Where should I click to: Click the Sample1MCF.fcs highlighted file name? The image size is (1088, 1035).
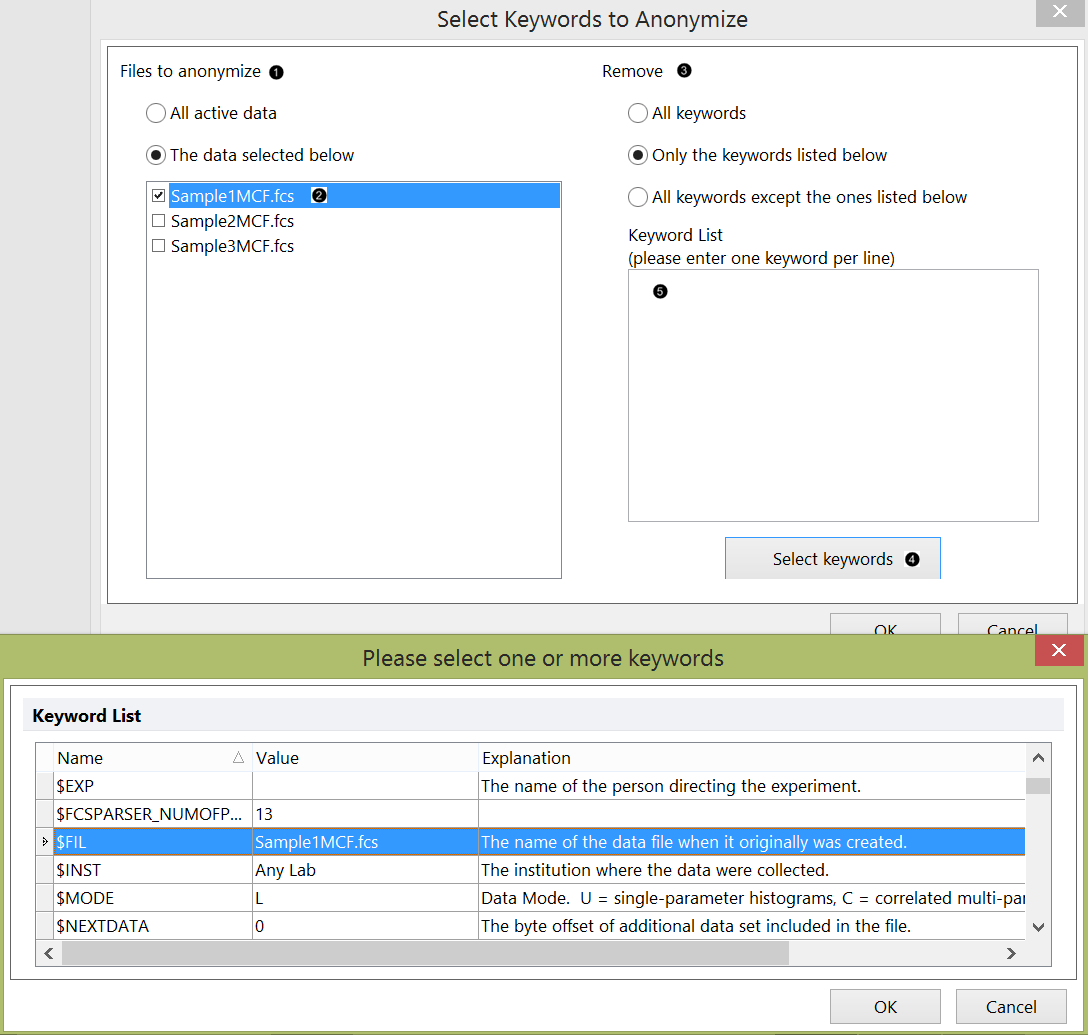click(x=232, y=196)
